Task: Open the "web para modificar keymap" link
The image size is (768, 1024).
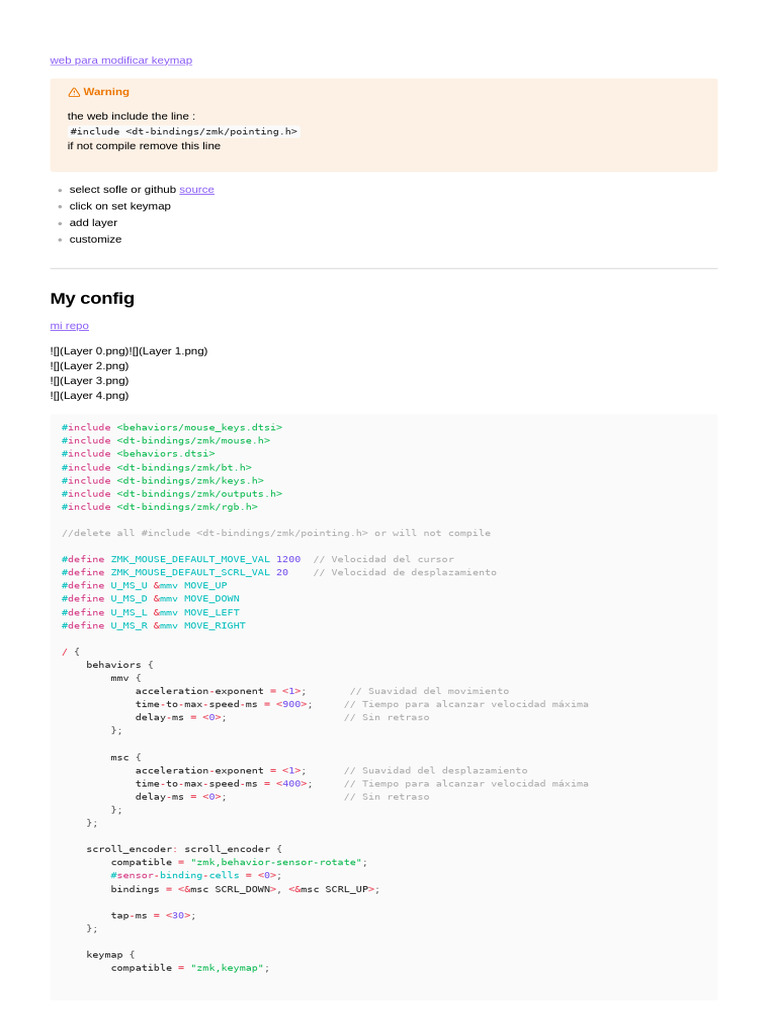Action: [x=121, y=60]
